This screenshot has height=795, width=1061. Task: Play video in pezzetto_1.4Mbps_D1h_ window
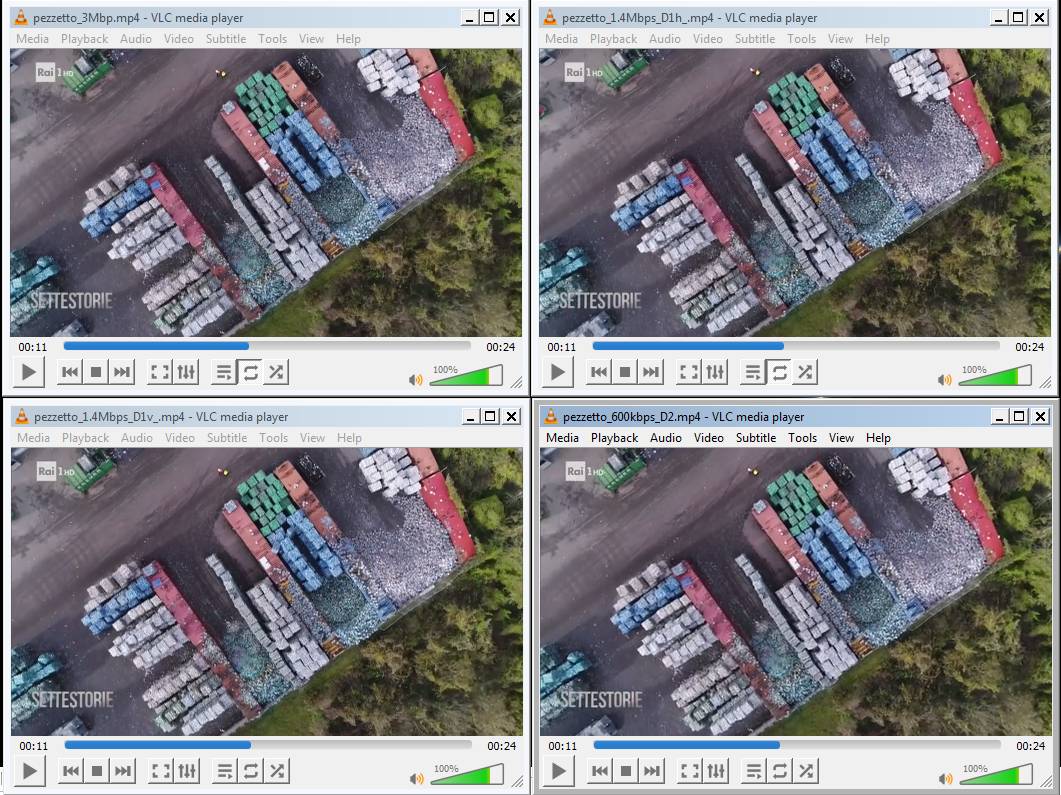pyautogui.click(x=558, y=372)
